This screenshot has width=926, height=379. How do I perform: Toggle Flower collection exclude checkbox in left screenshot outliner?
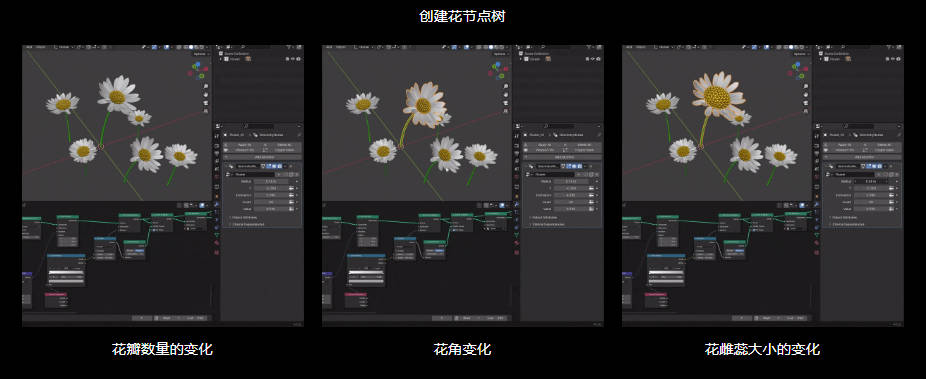[x=287, y=59]
